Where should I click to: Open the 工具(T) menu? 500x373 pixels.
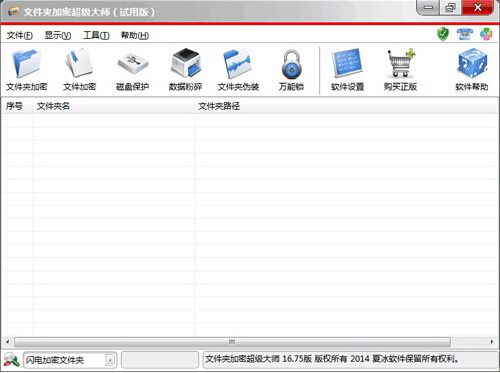[x=96, y=35]
